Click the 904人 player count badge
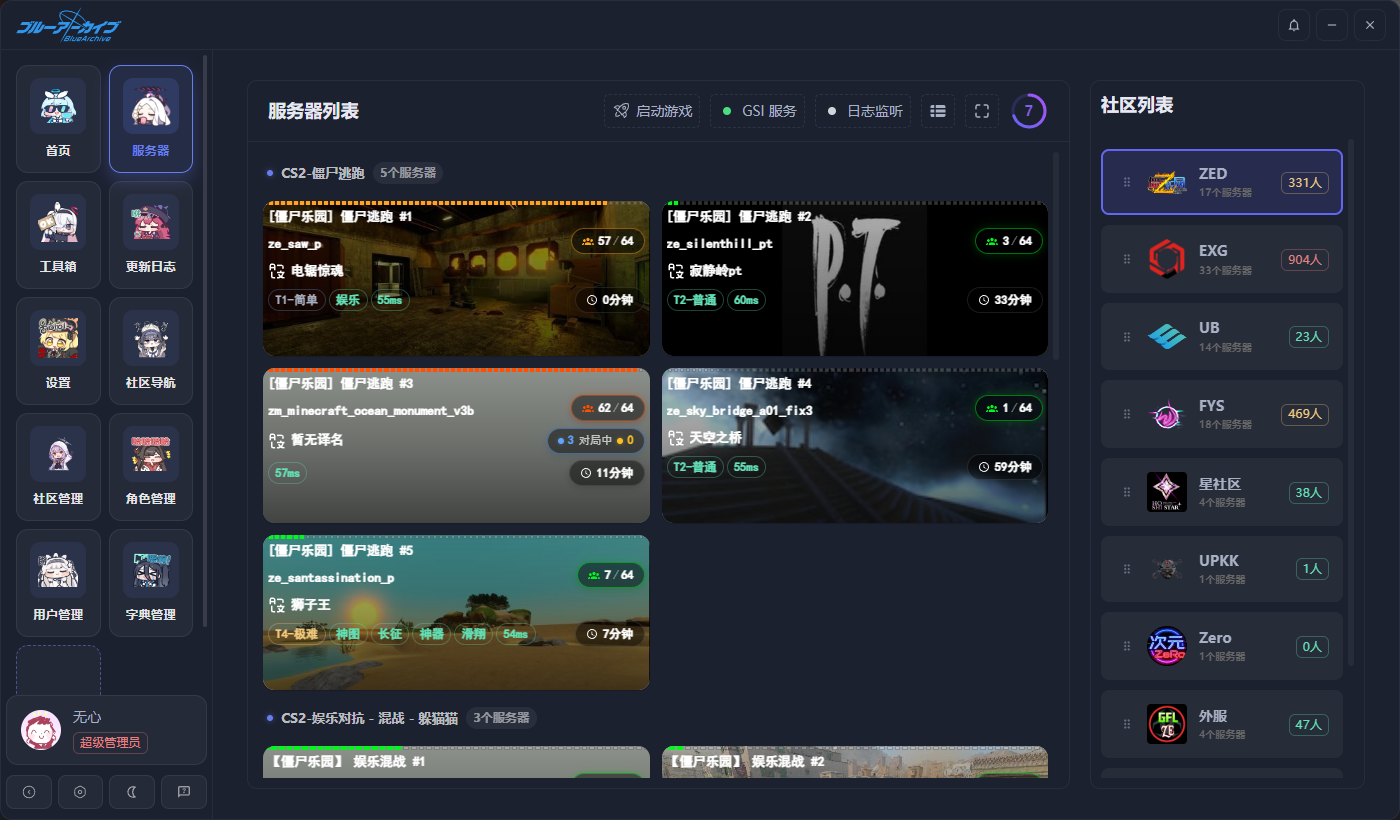The width and height of the screenshot is (1400, 820). pos(1305,260)
